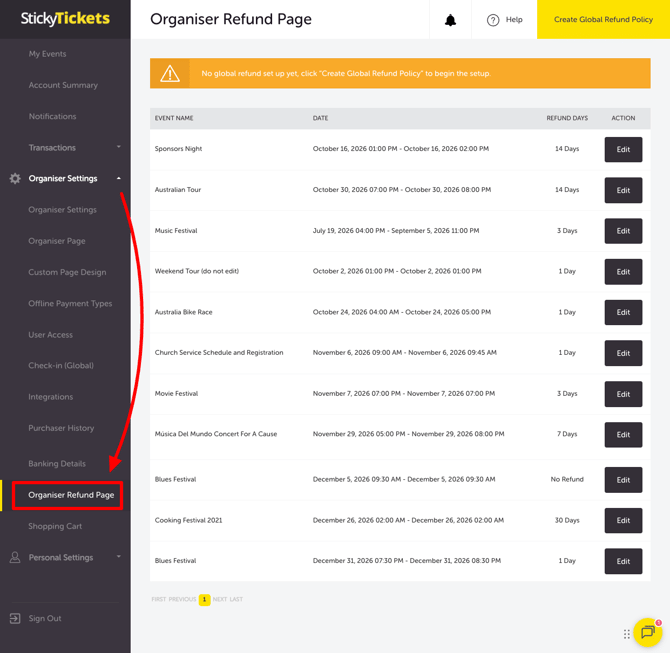Image resolution: width=670 pixels, height=653 pixels.
Task: Click the Sign Out door icon
Action: click(15, 618)
